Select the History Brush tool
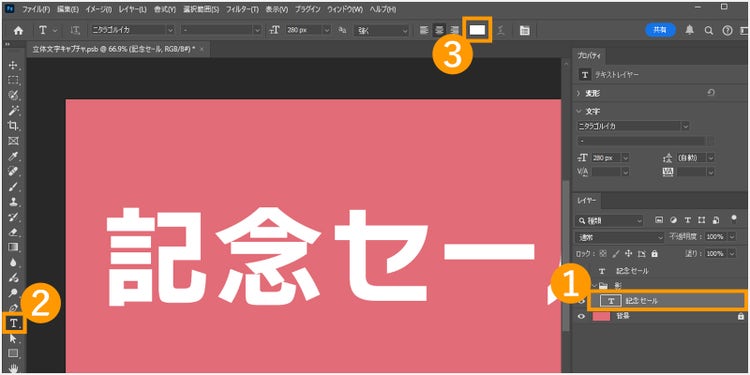 13,217
